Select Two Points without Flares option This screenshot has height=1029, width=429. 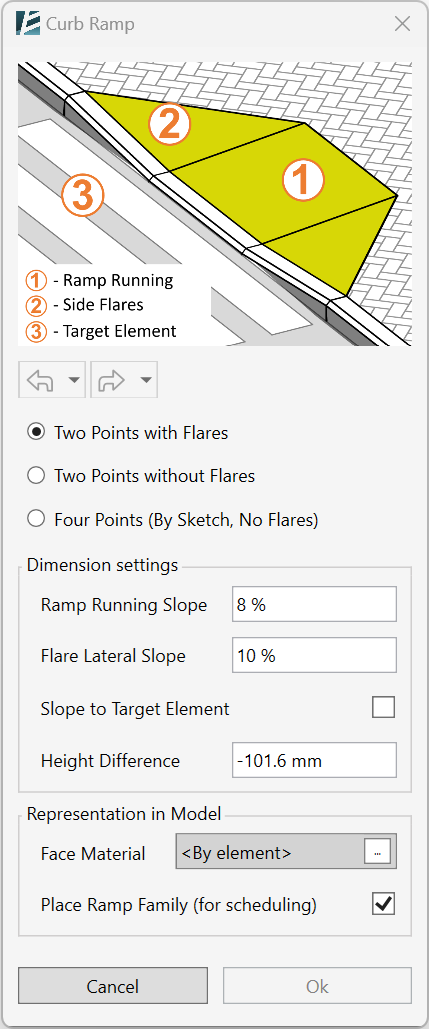pyautogui.click(x=140, y=475)
